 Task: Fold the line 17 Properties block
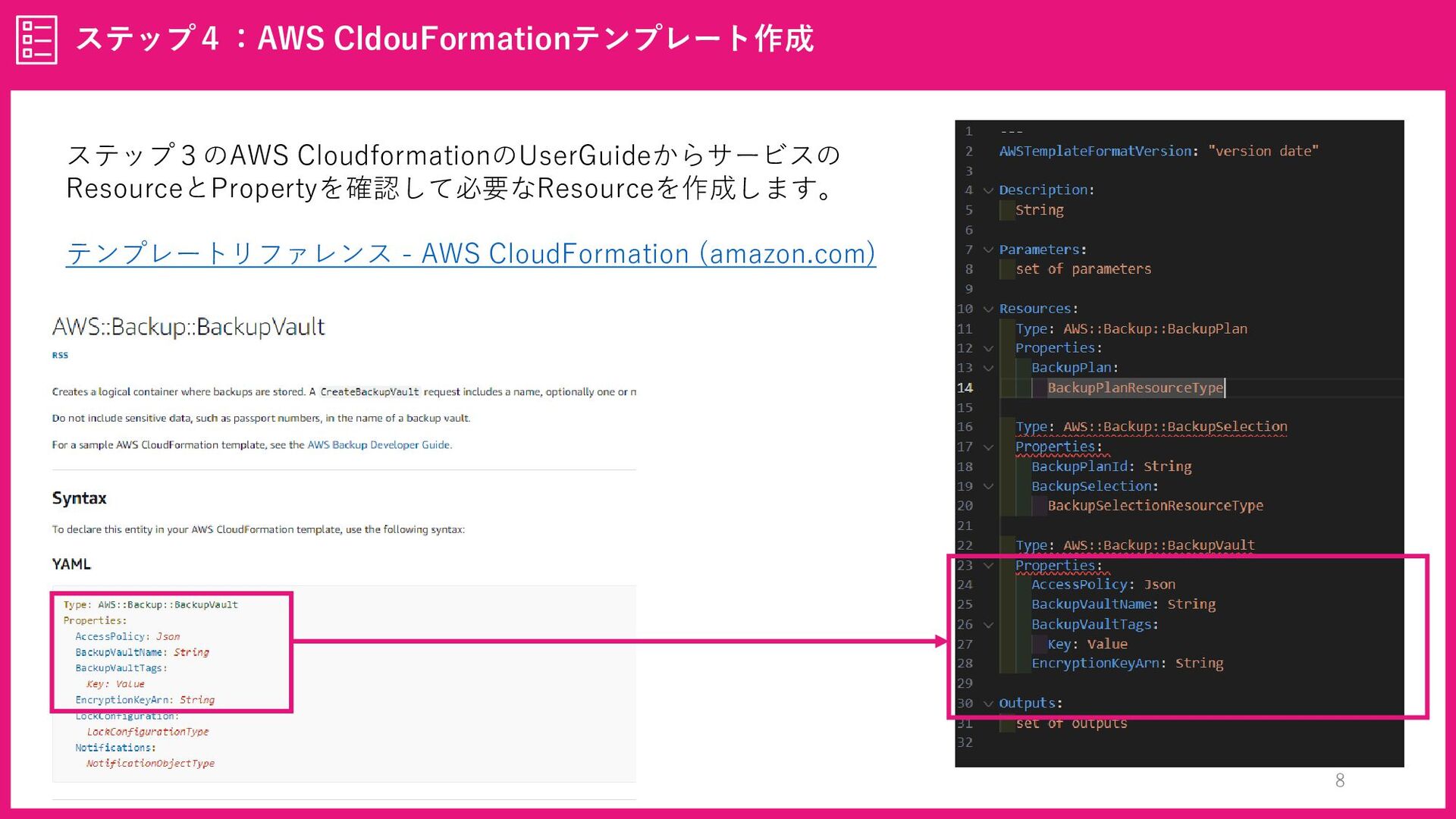(x=988, y=447)
